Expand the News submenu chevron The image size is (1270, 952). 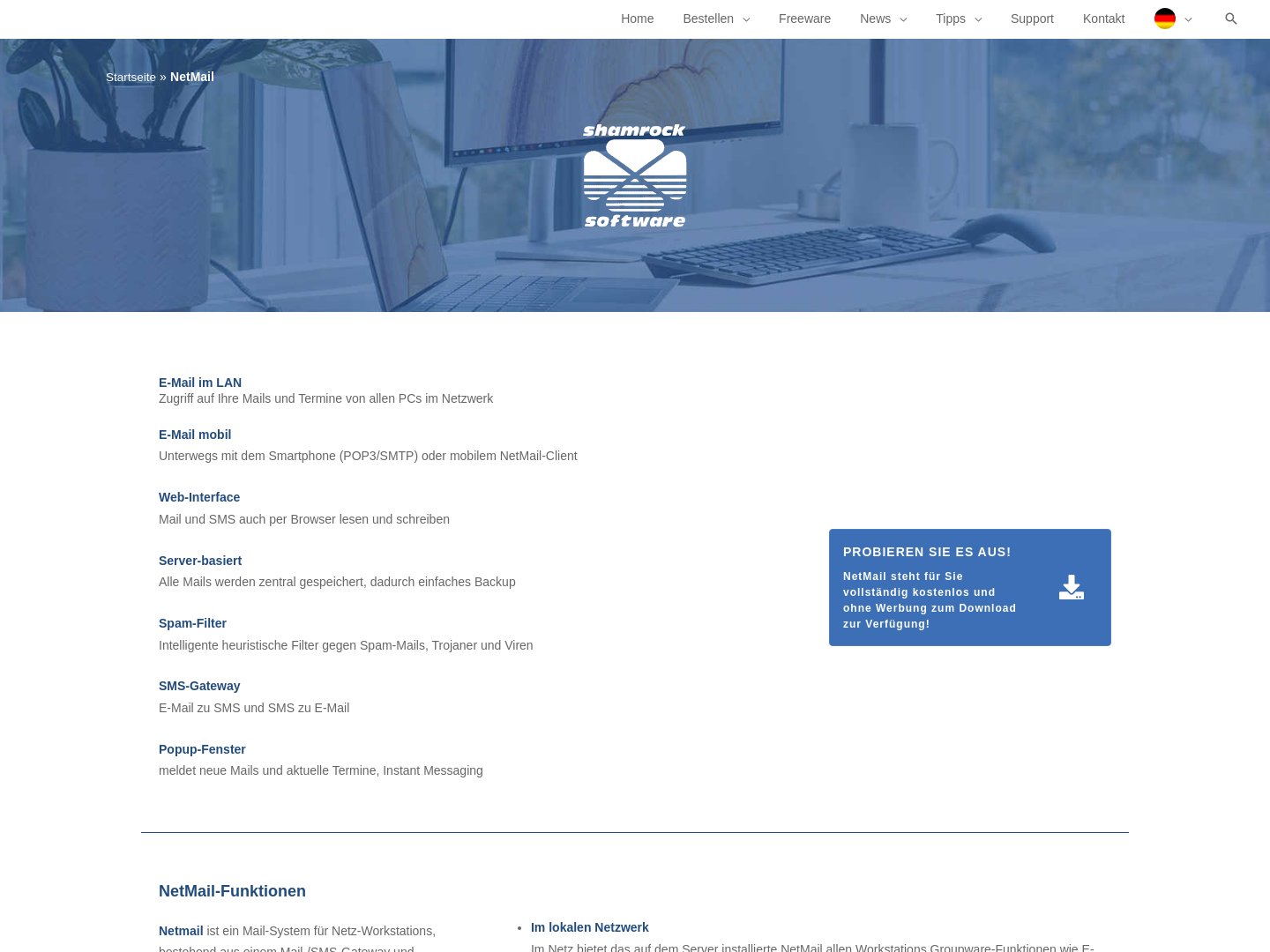(x=903, y=19)
